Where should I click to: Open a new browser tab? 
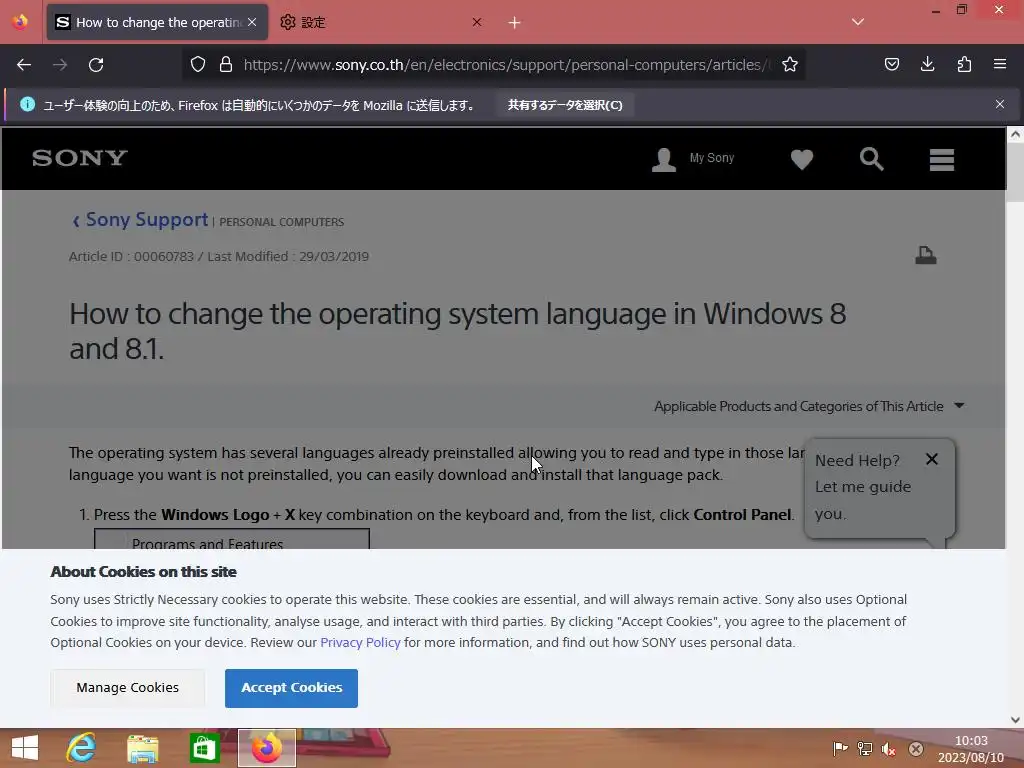tap(515, 23)
